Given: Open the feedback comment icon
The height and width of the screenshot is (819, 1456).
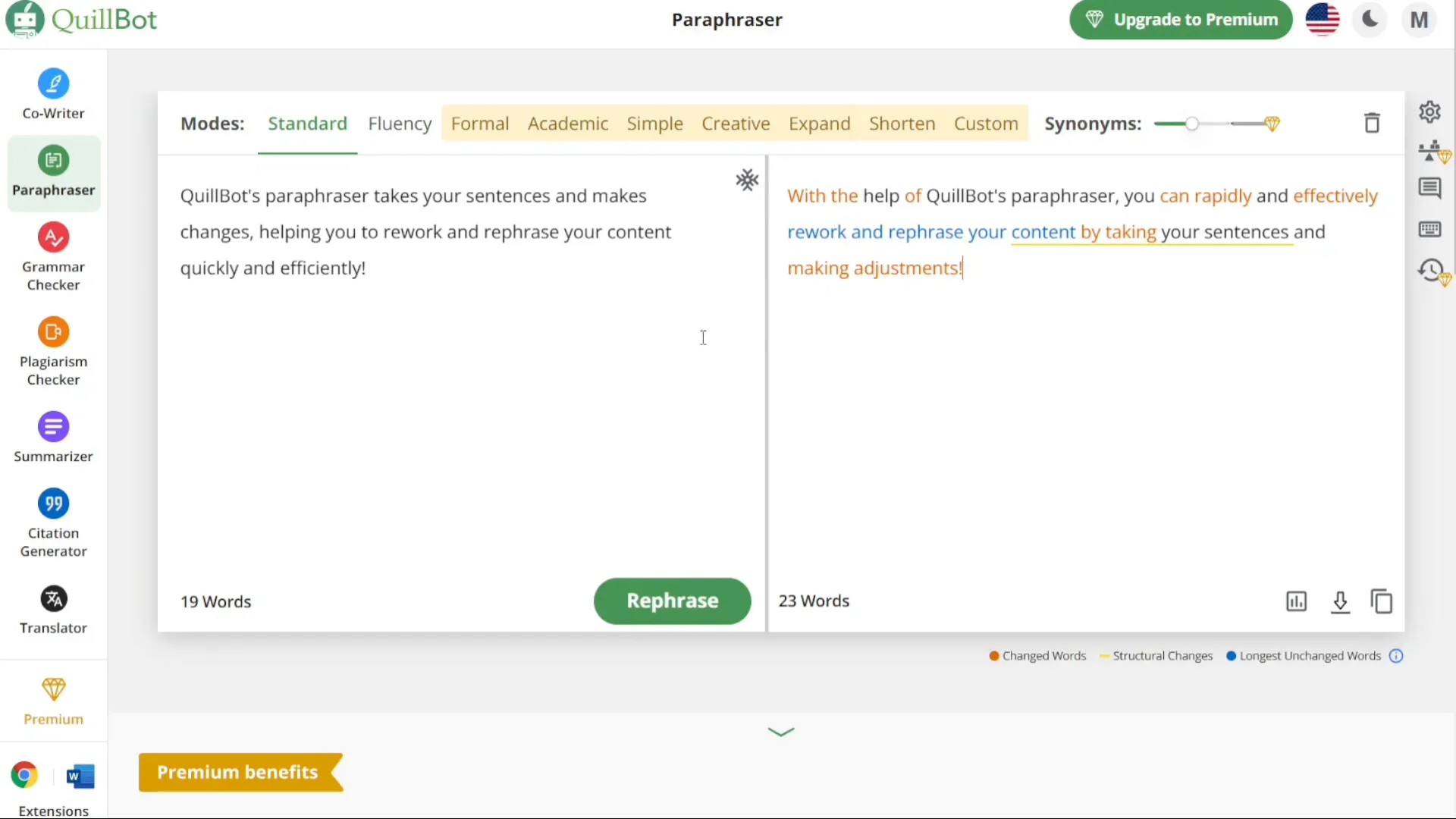Looking at the screenshot, I should tap(1429, 188).
